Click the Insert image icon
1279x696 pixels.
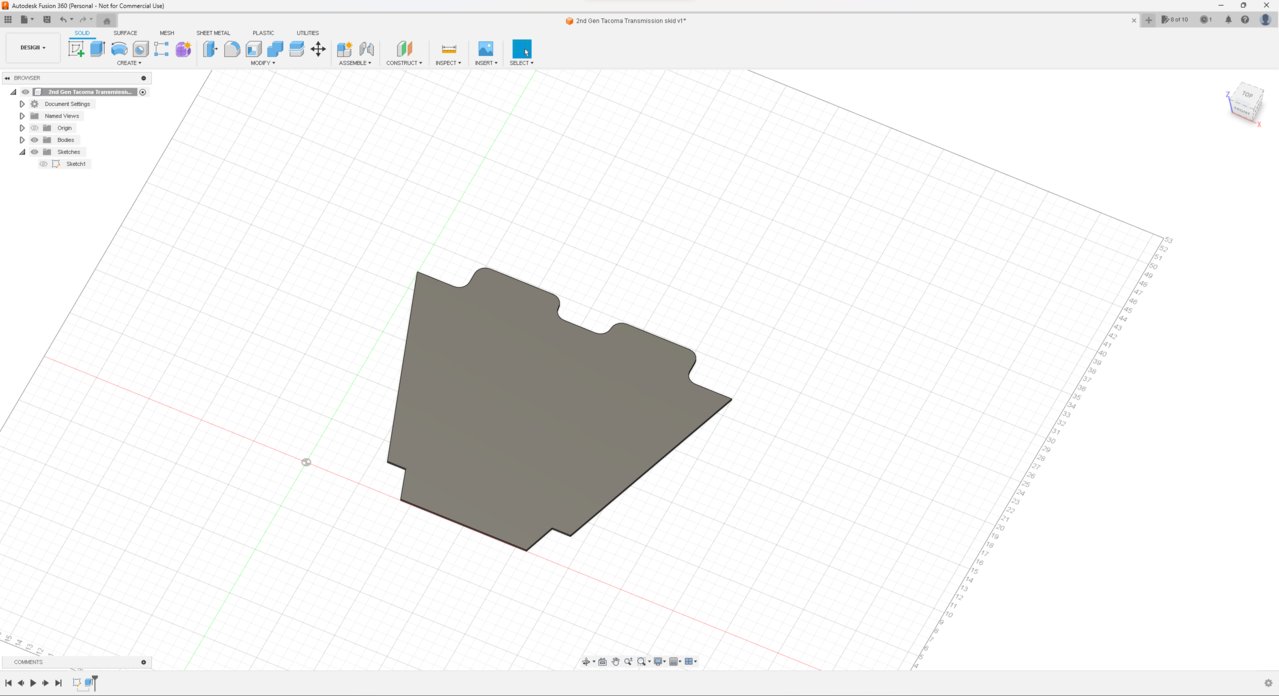click(485, 49)
